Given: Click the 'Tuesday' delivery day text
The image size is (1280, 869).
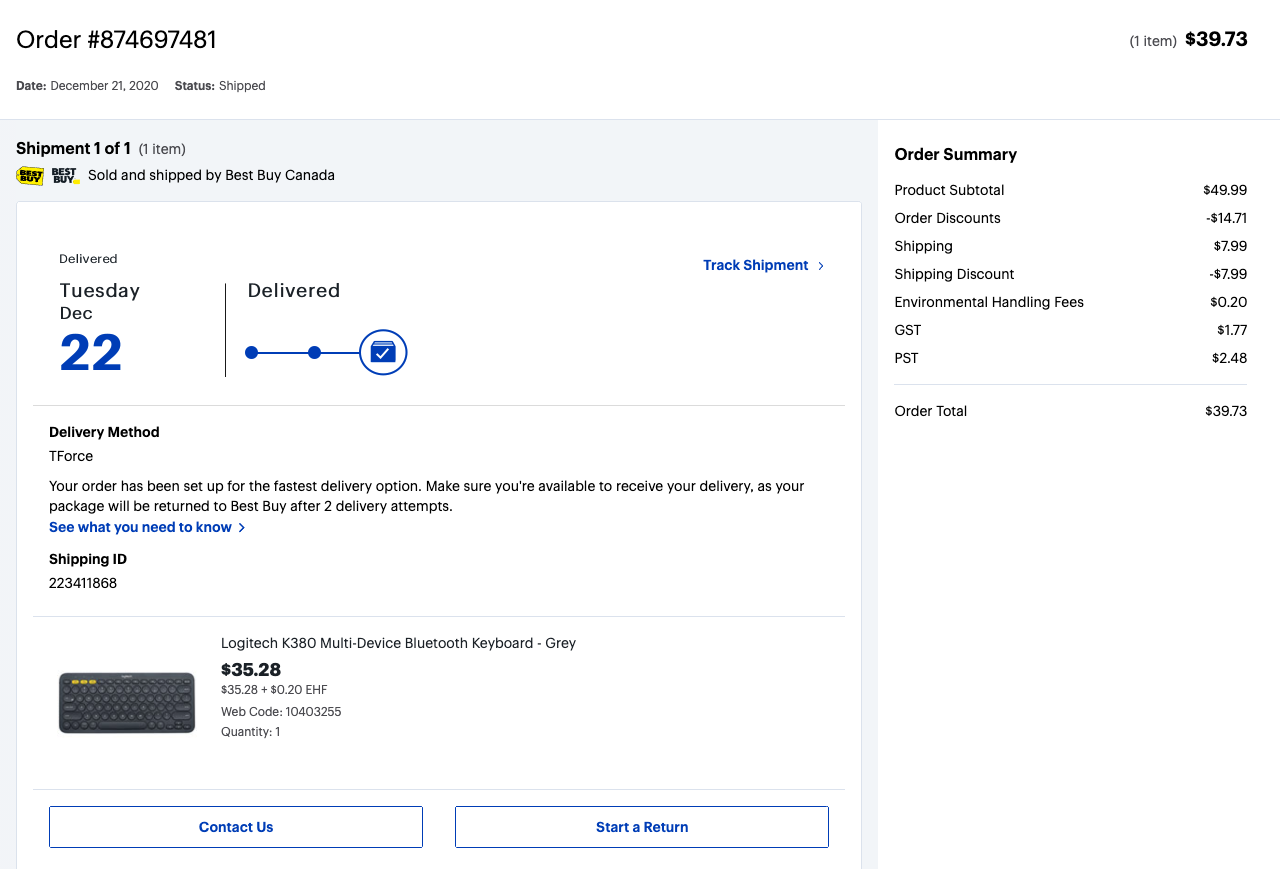Looking at the screenshot, I should click(x=100, y=290).
